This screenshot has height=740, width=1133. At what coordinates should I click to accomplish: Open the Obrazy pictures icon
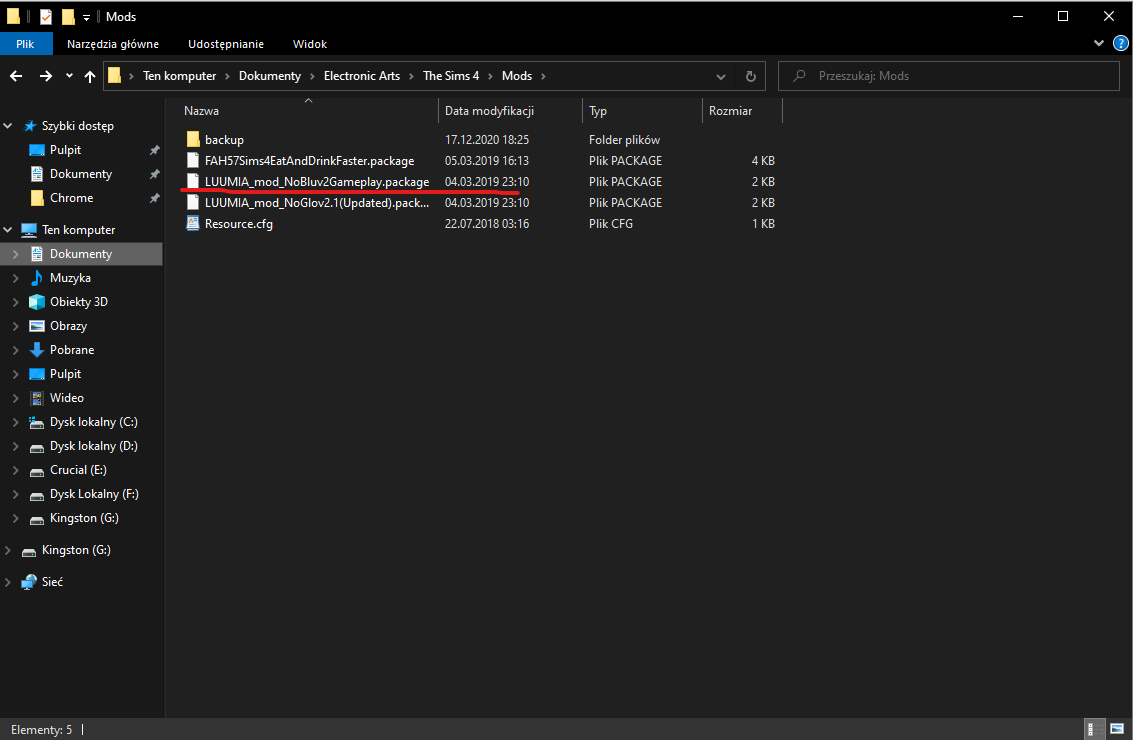click(x=37, y=326)
